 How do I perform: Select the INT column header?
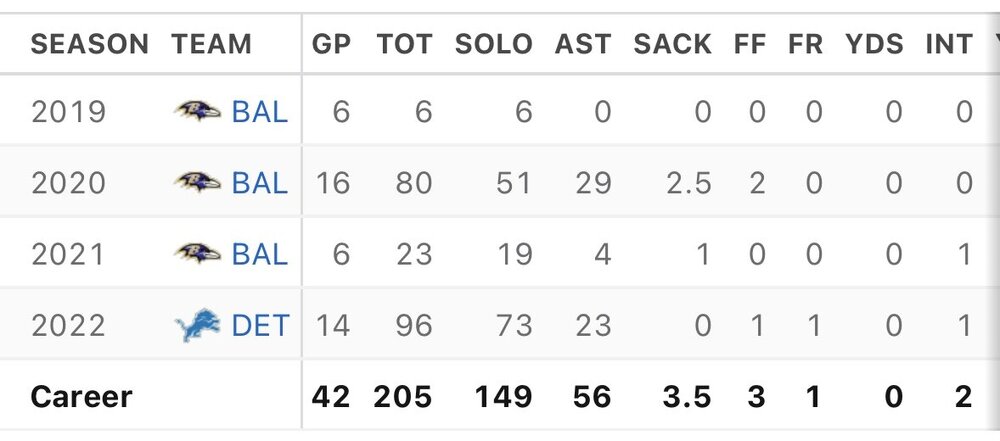tap(948, 45)
